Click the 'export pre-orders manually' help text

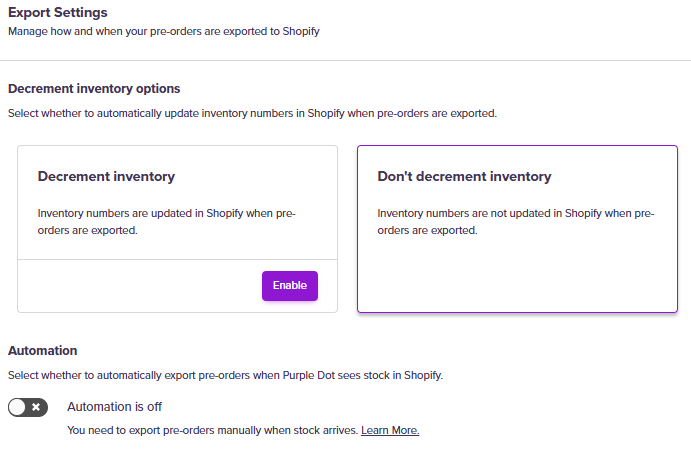pos(212,431)
